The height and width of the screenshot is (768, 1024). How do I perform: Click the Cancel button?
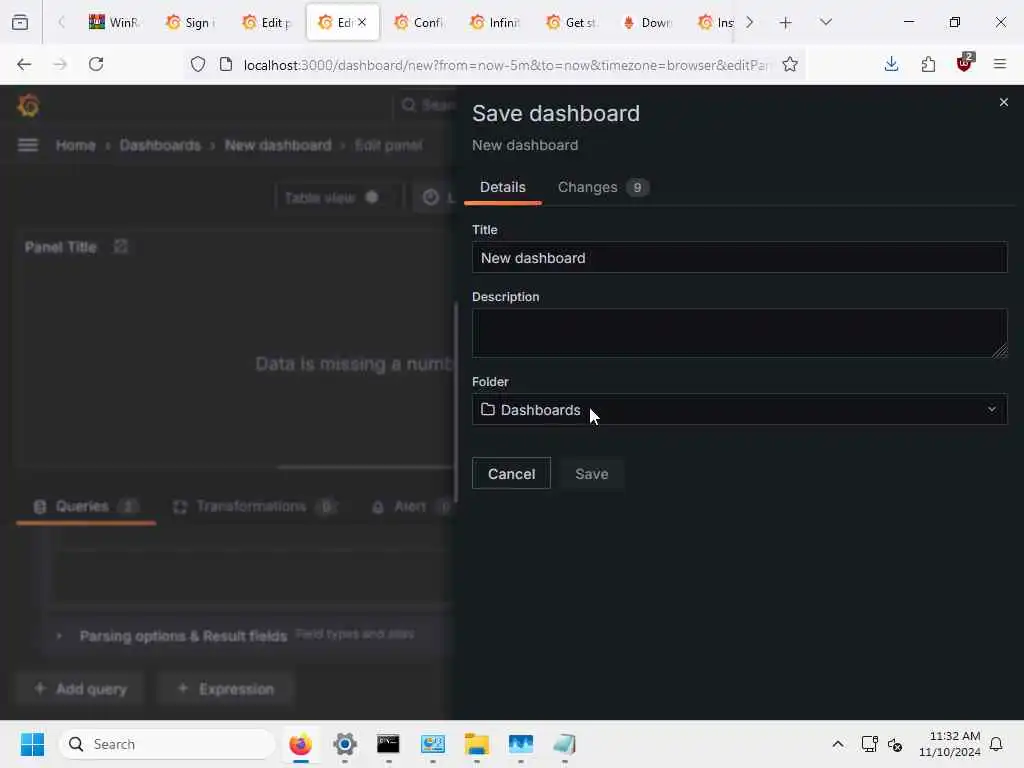[511, 473]
